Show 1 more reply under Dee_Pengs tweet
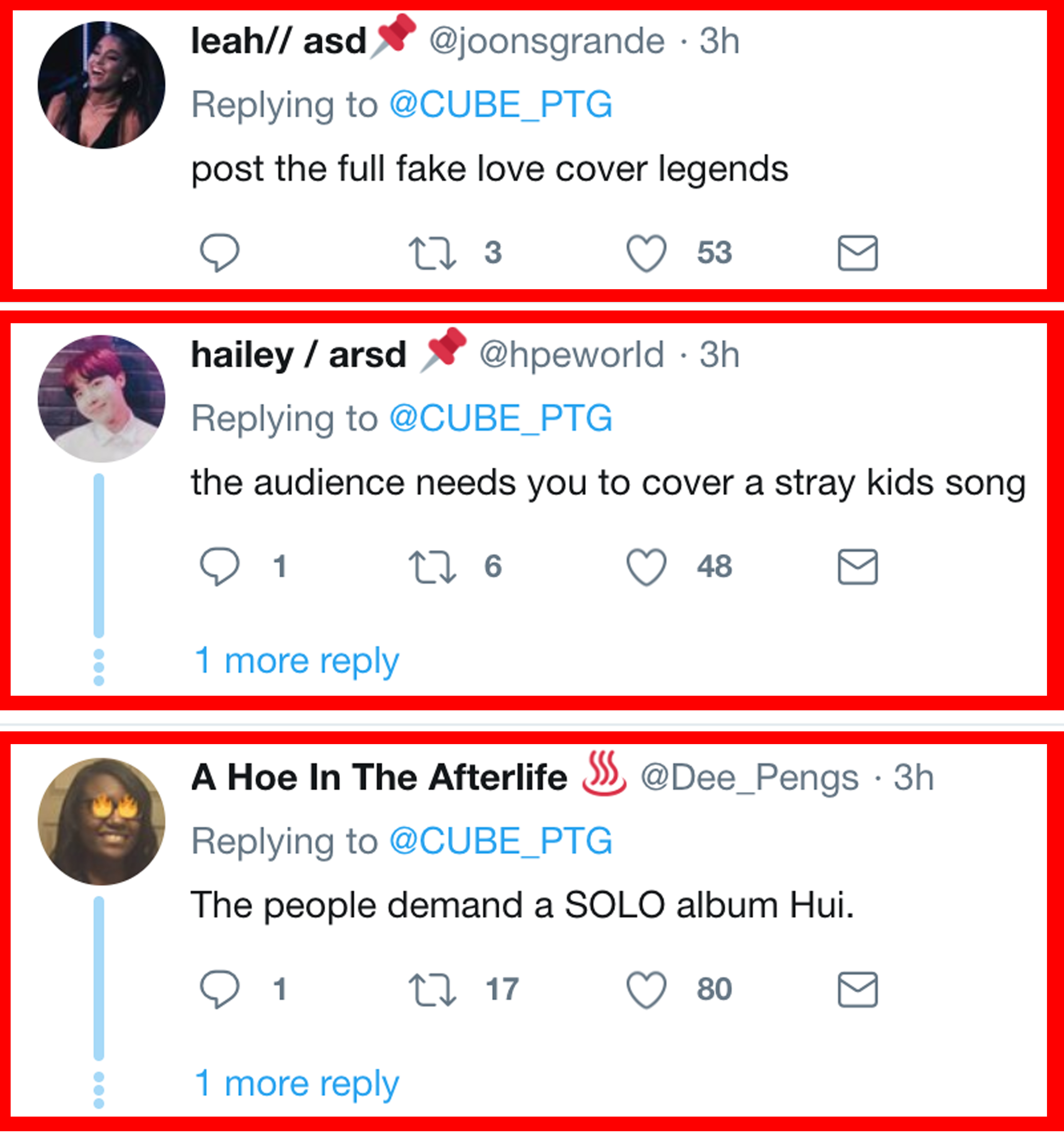Viewport: 1064px width, 1144px height. pyautogui.click(x=297, y=1084)
